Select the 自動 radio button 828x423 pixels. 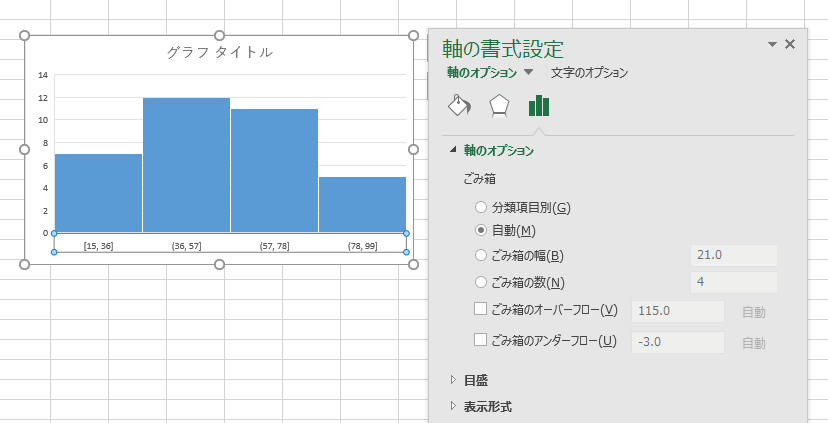(481, 230)
